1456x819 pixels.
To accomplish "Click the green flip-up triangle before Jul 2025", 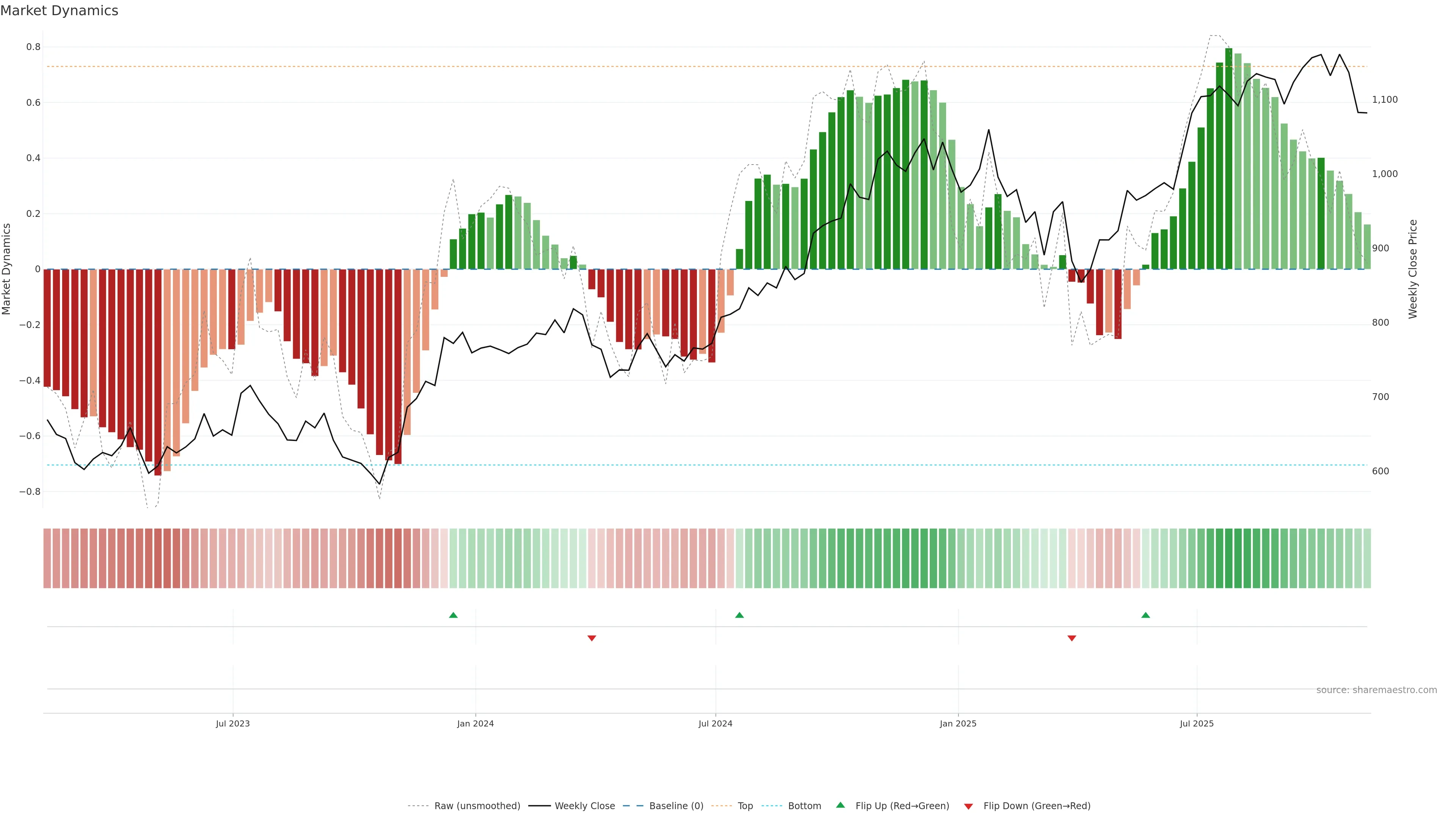I will [1146, 615].
